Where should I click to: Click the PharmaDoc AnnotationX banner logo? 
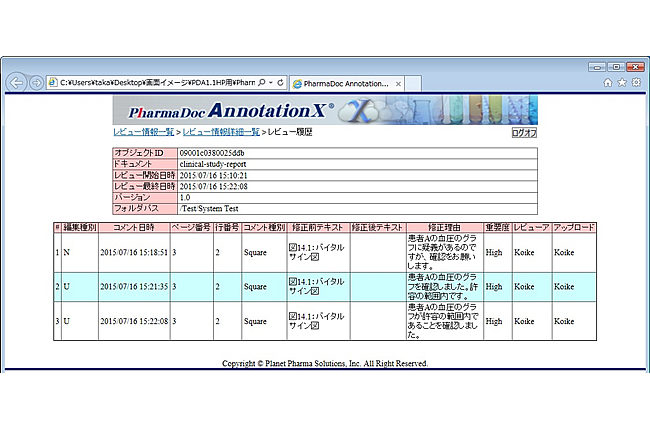click(x=231, y=111)
